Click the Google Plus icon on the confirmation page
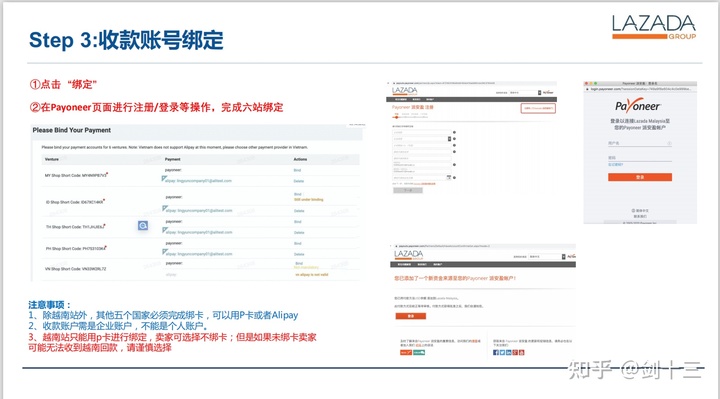The height and width of the screenshot is (399, 720). click(515, 353)
